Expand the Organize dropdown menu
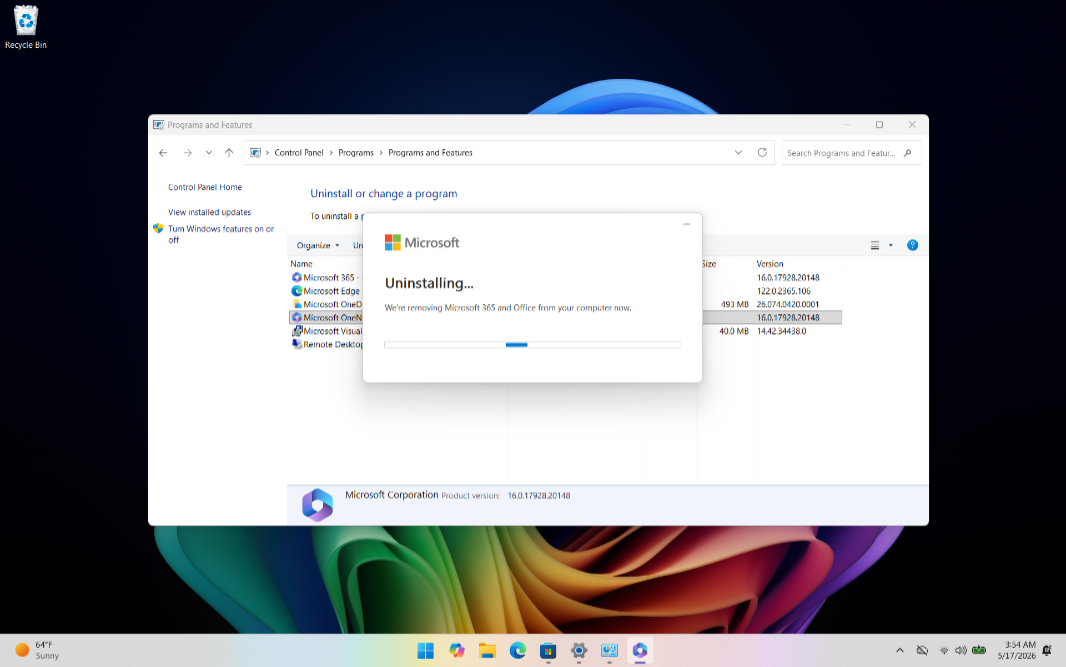The width and height of the screenshot is (1066, 667). coord(317,245)
